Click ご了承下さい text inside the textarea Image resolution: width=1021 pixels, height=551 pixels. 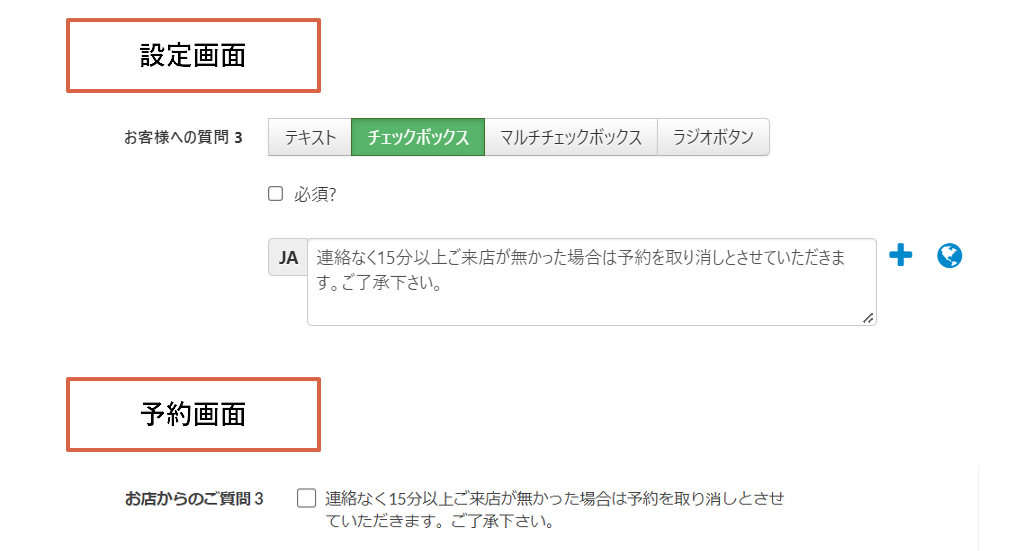[x=391, y=283]
